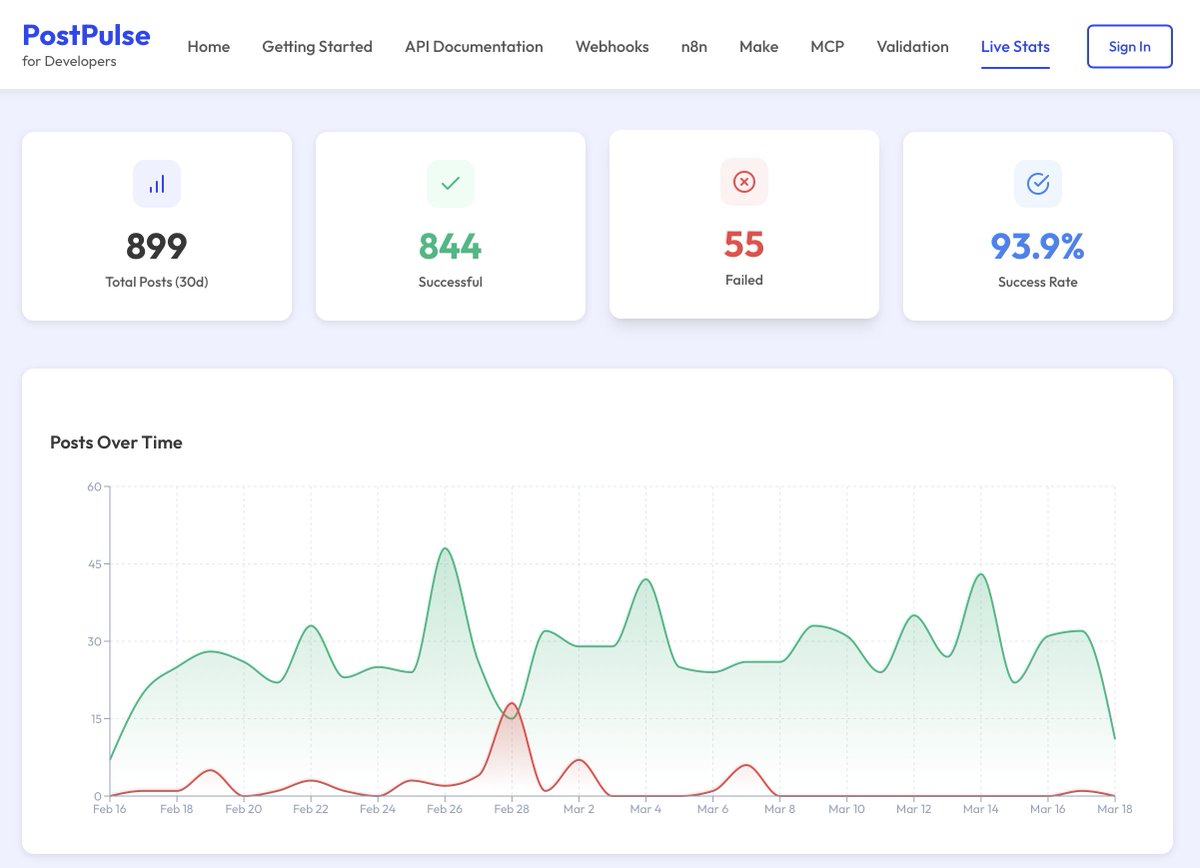Click the 844 successful value
1200x868 pixels.
point(450,246)
